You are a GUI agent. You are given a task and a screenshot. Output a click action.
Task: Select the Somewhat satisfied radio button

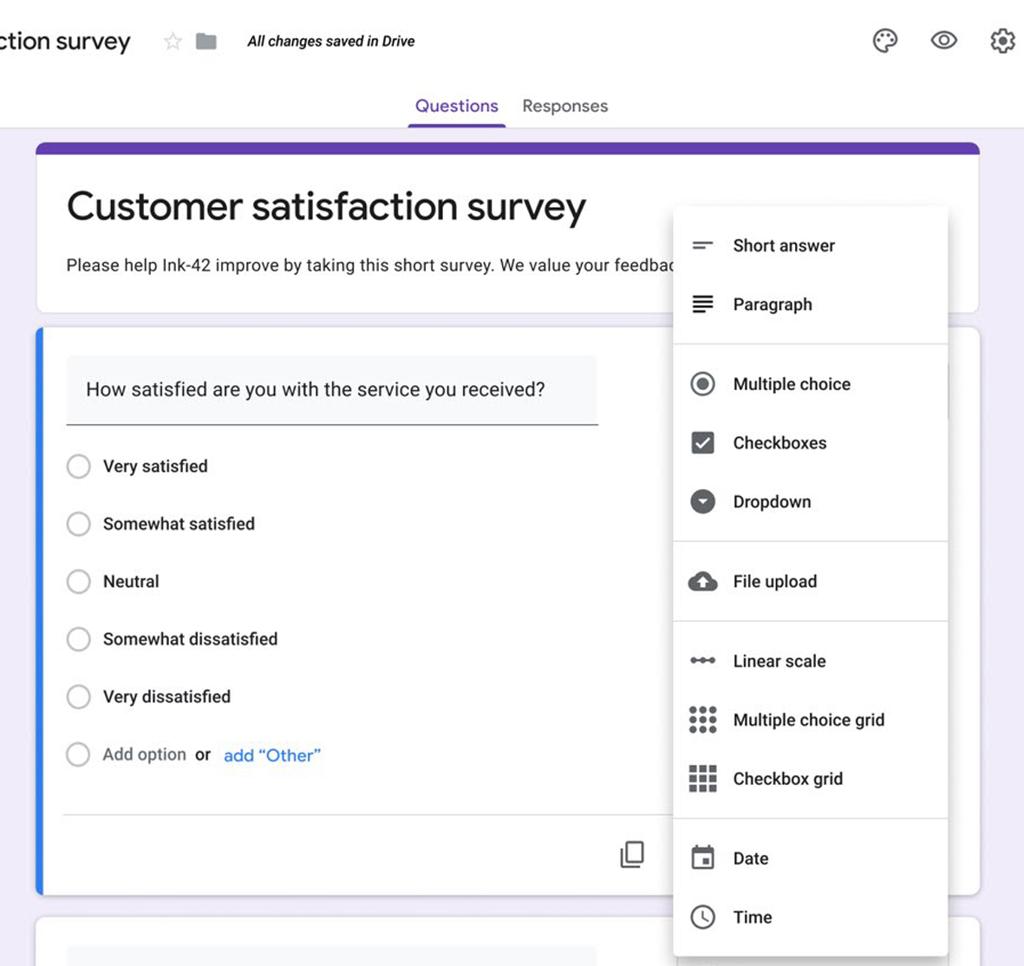[78, 524]
